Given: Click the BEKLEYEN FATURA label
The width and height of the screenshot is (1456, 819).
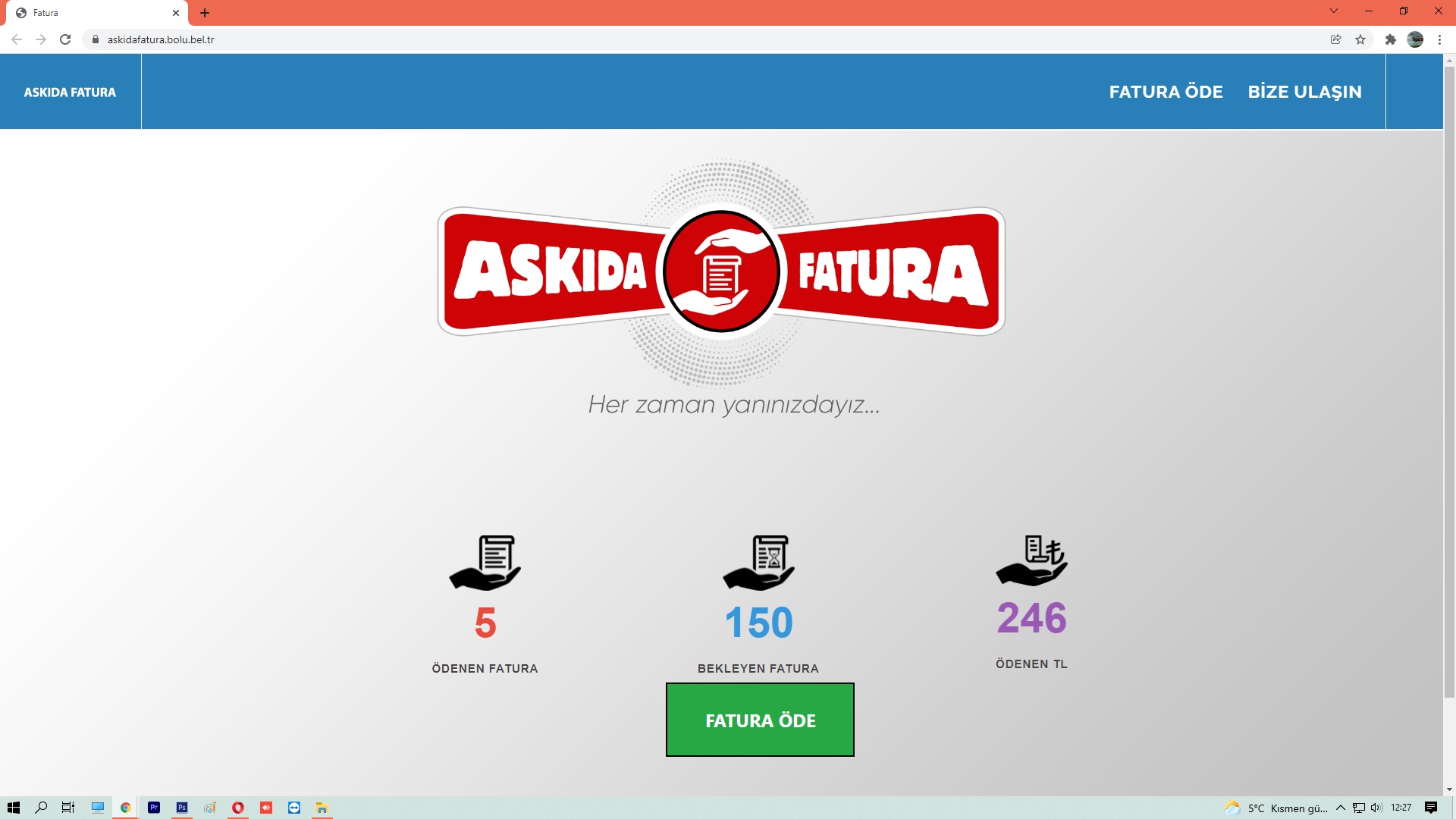Looking at the screenshot, I should coord(758,668).
